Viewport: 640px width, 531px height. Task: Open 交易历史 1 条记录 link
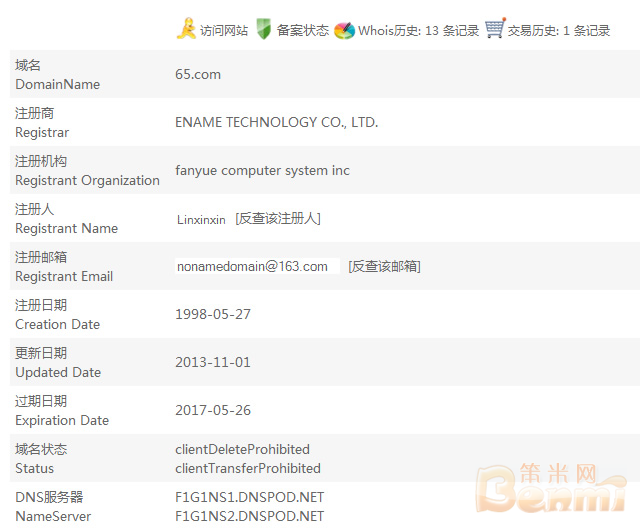[x=559, y=31]
